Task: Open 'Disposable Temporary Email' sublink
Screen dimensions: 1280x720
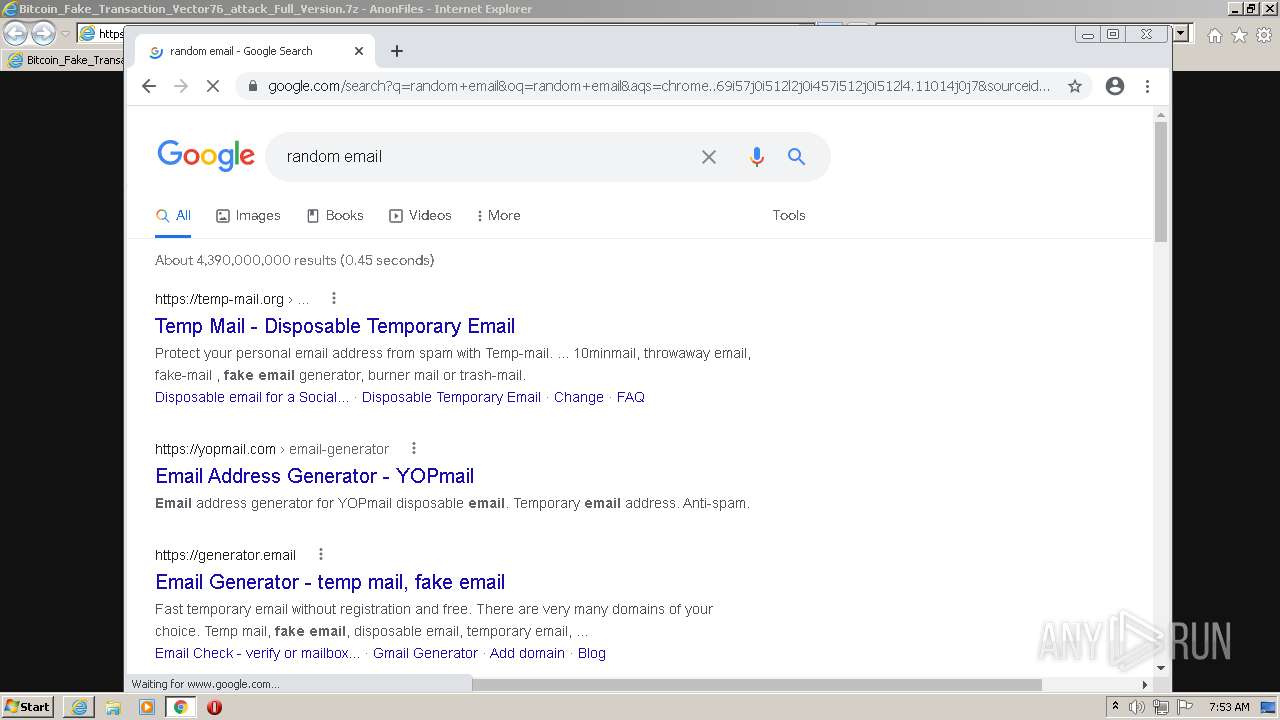Action: [451, 397]
